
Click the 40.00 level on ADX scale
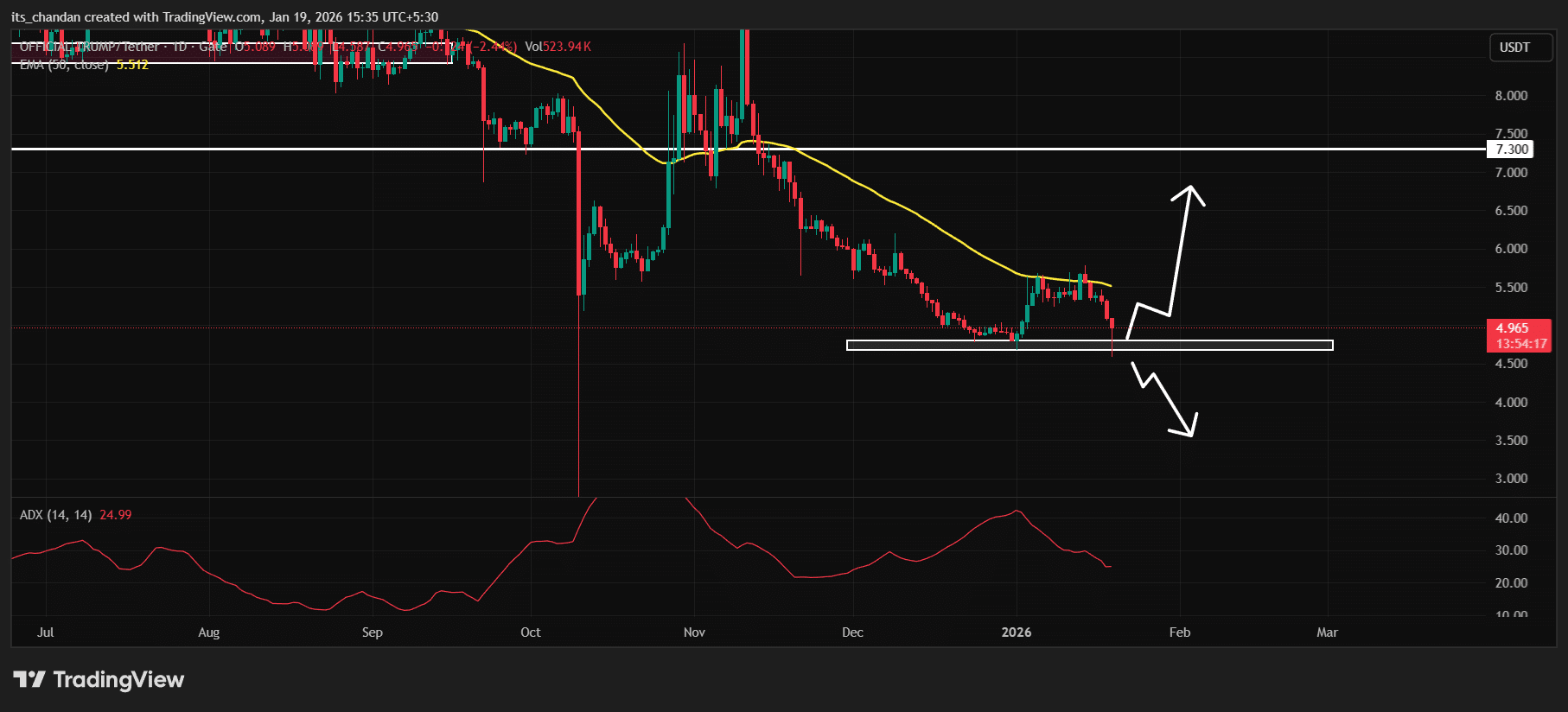click(1511, 518)
